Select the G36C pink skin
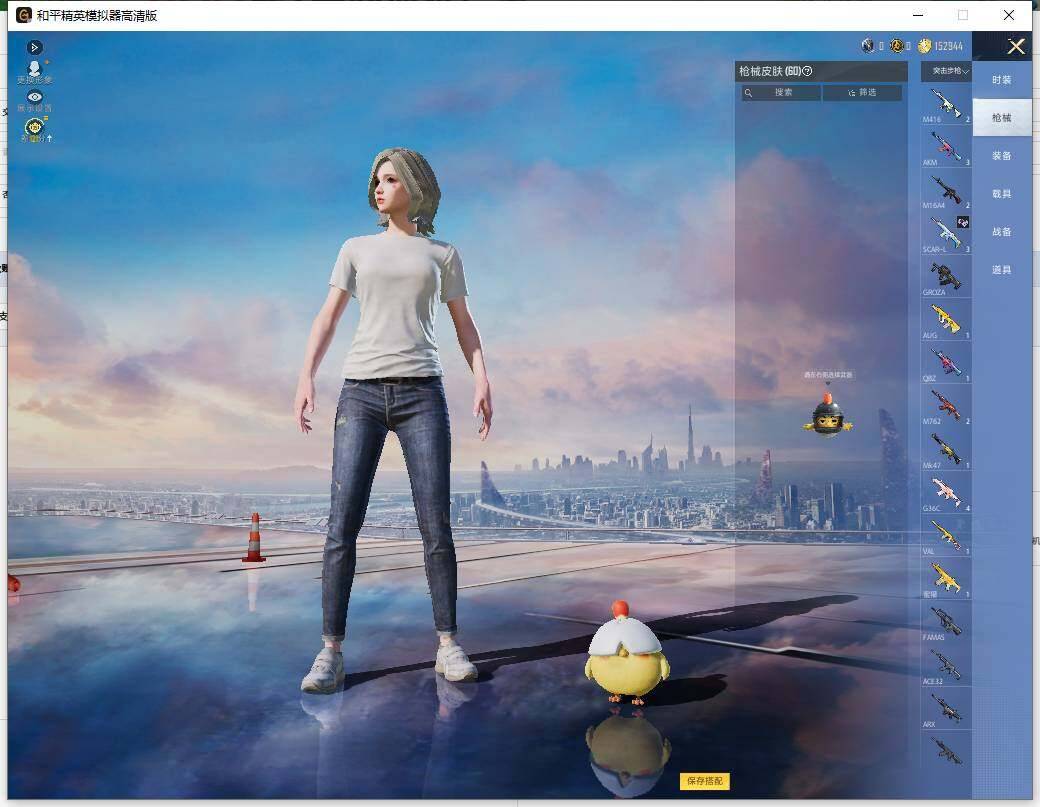The height and width of the screenshot is (807, 1040). coord(946,492)
